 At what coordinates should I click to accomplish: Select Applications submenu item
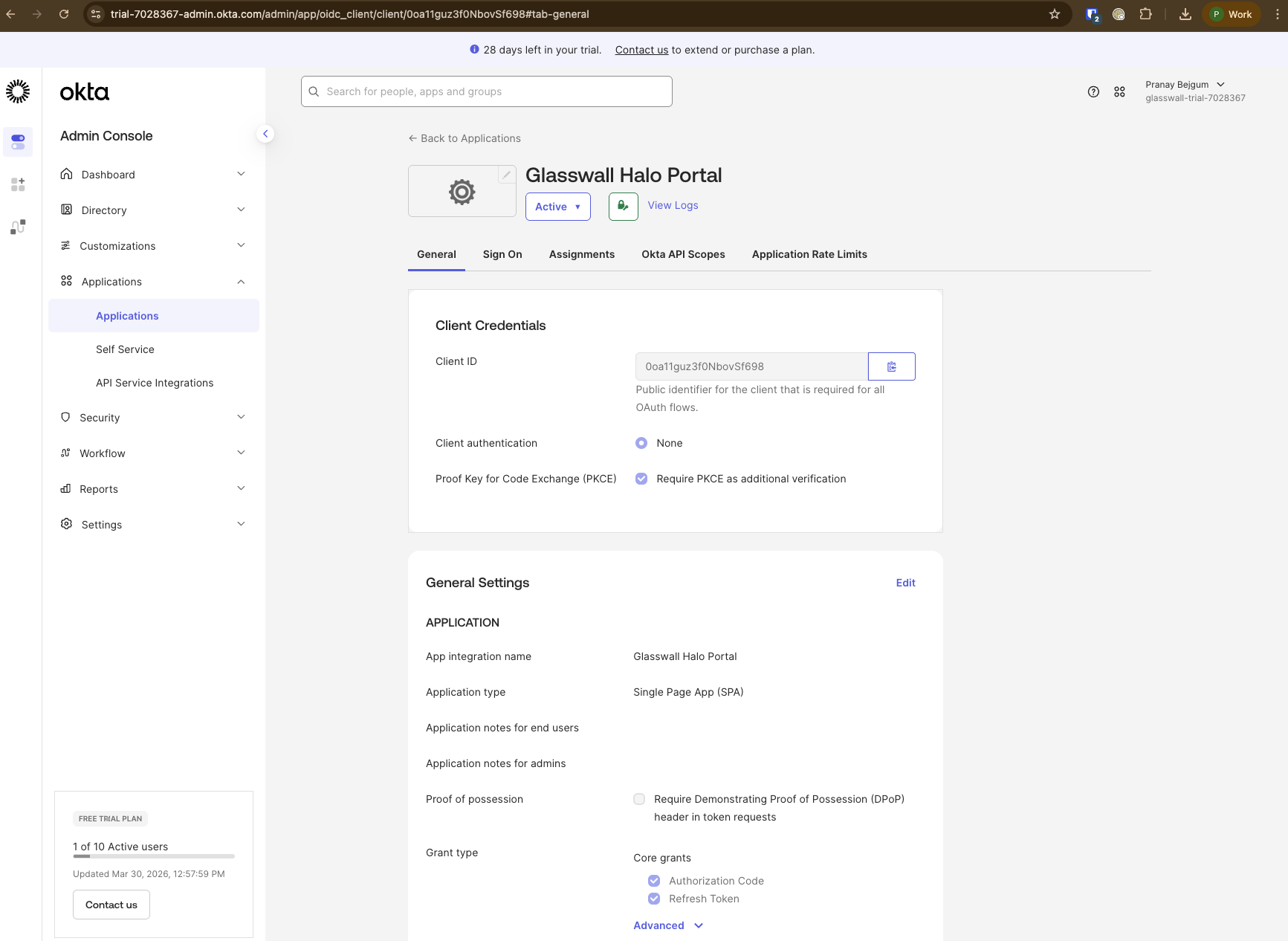coord(154,316)
